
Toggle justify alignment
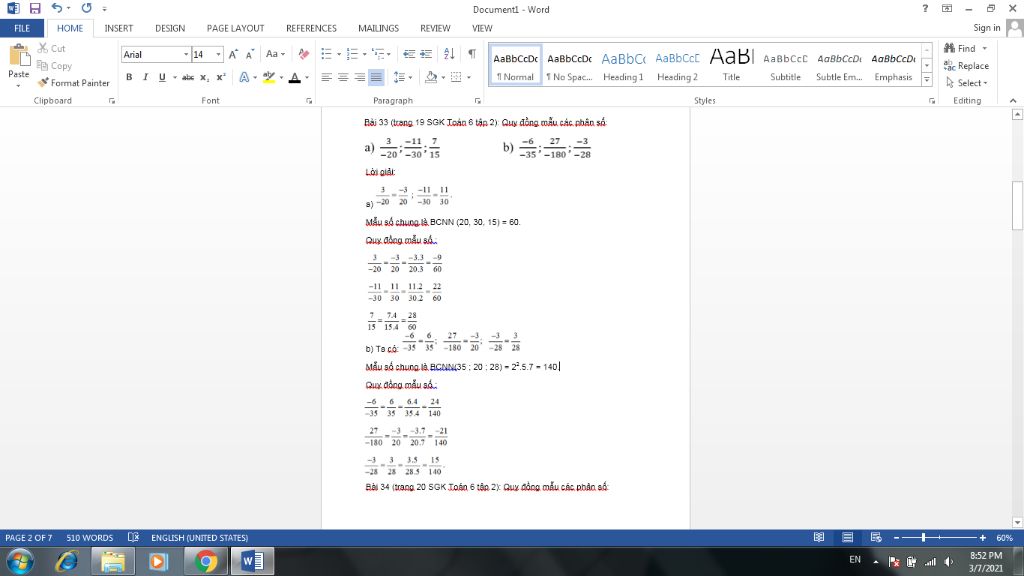[x=376, y=77]
